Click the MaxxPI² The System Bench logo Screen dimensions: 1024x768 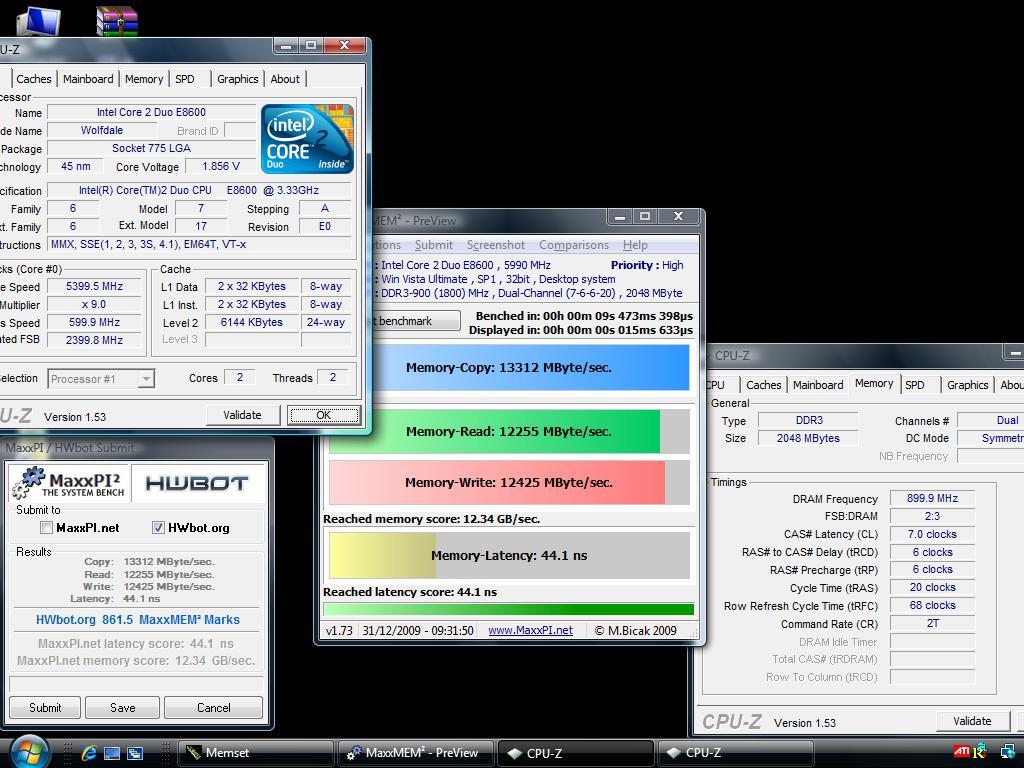(x=69, y=483)
